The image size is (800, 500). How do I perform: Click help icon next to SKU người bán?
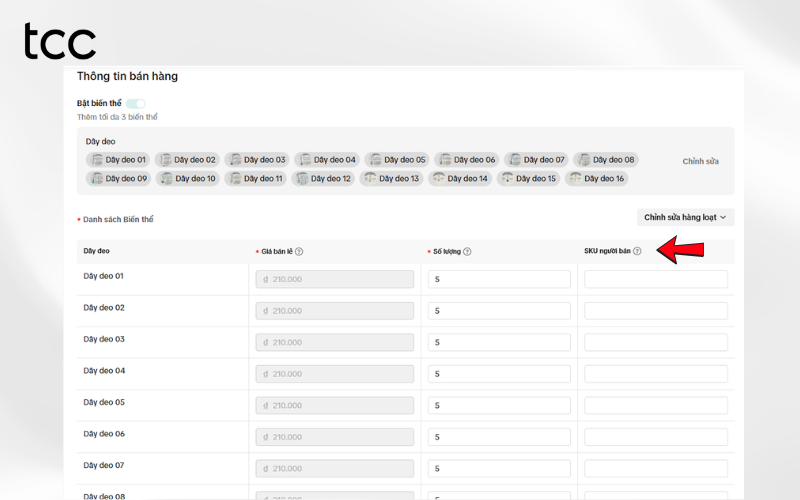pyautogui.click(x=637, y=251)
